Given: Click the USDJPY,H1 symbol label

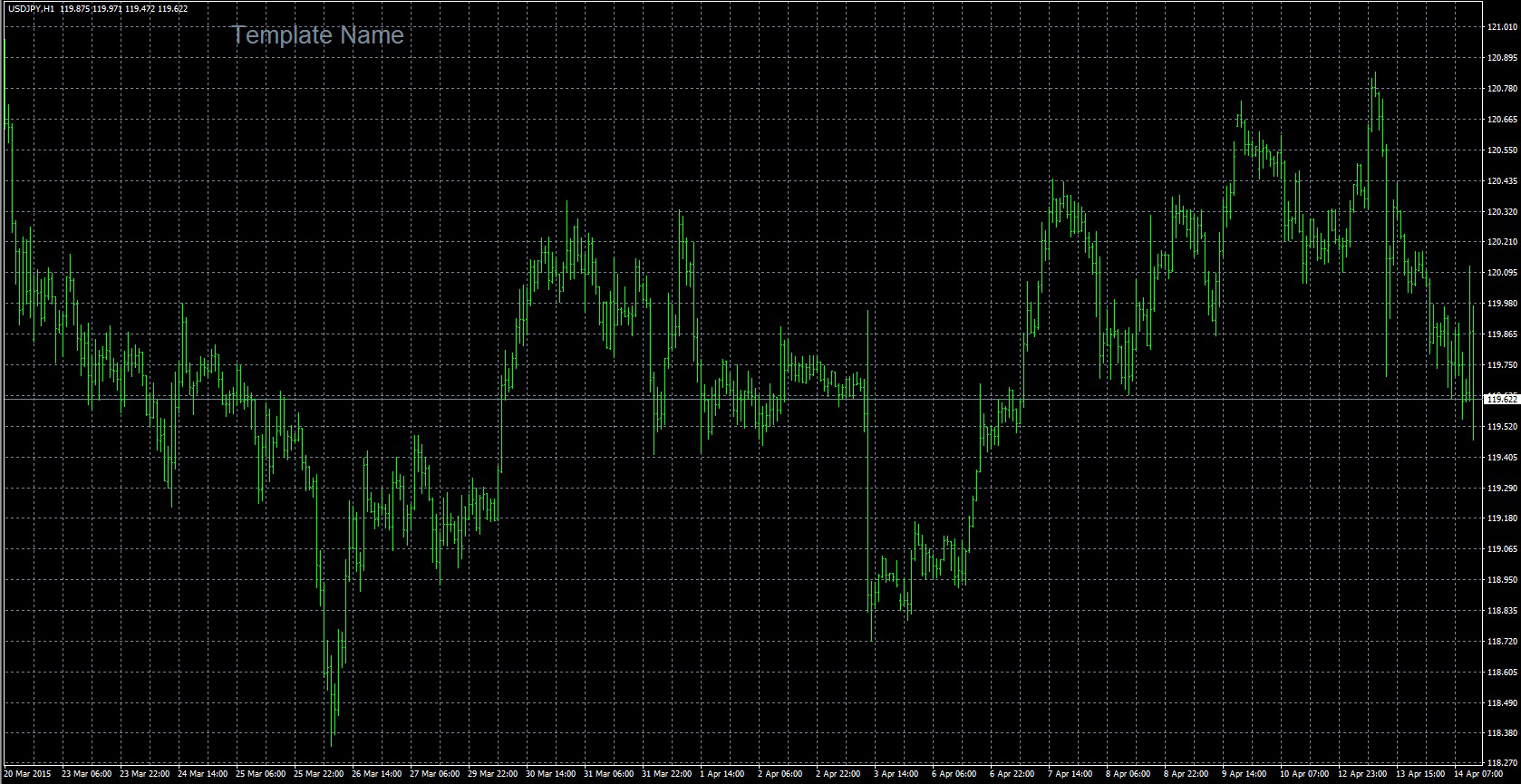Looking at the screenshot, I should click(x=30, y=8).
